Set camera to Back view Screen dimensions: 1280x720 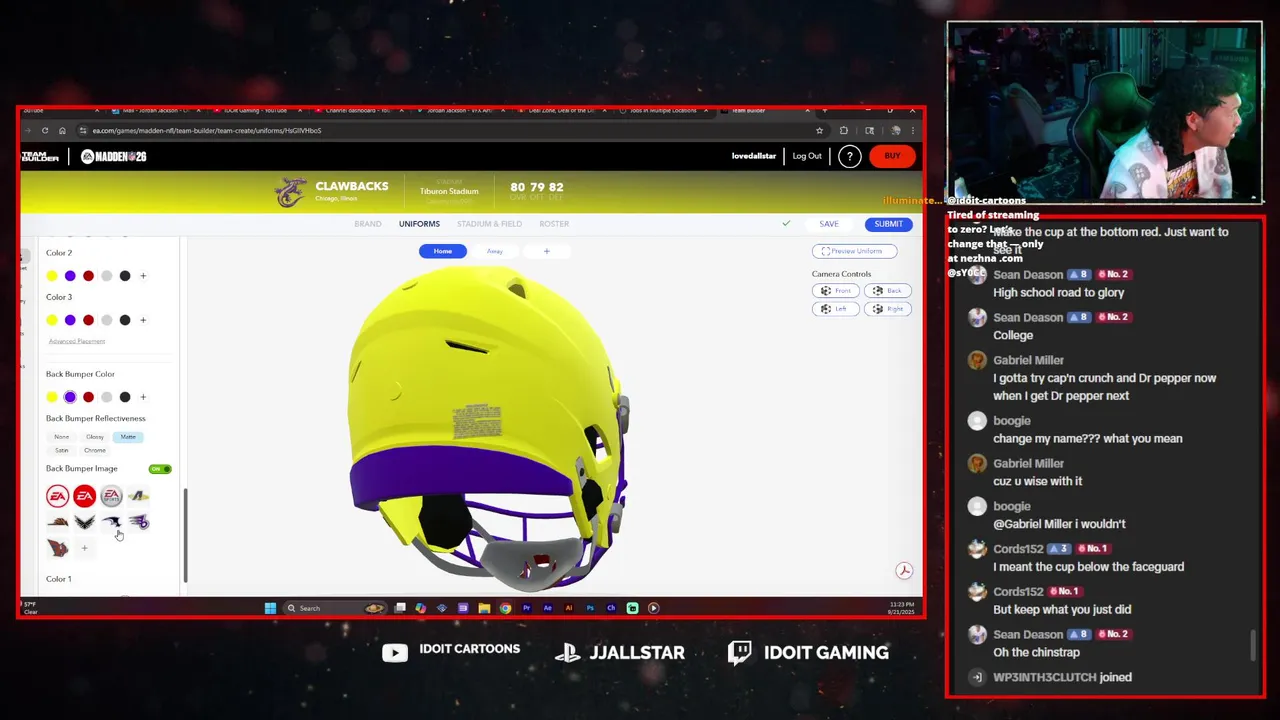(888, 291)
